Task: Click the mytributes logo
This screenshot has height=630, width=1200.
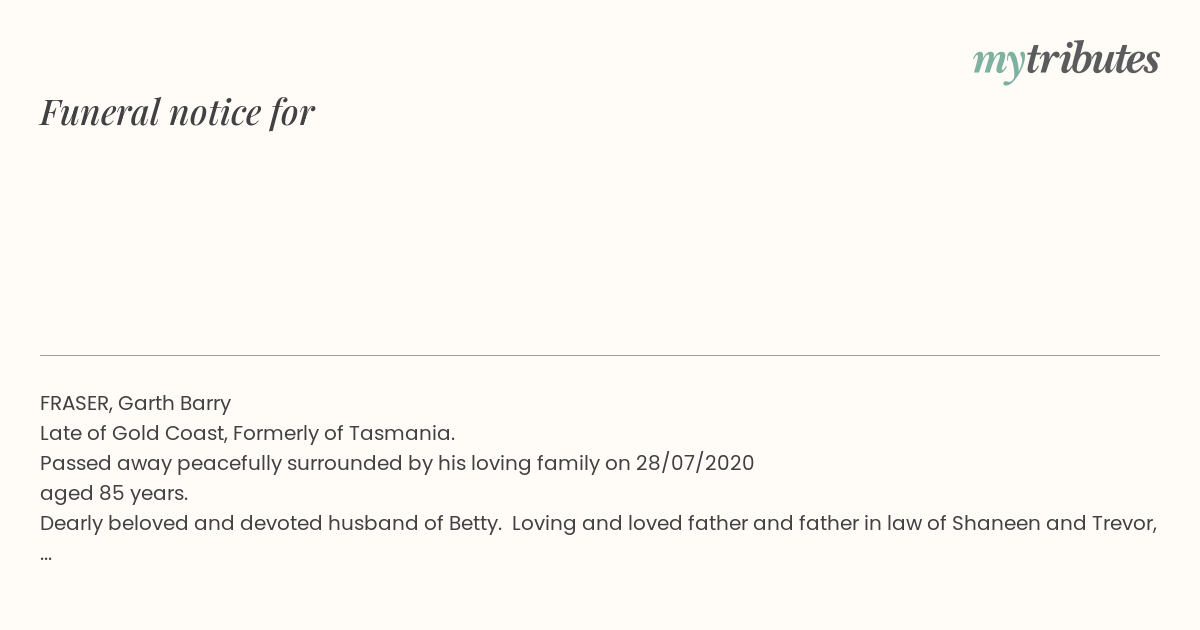Action: 1066,61
